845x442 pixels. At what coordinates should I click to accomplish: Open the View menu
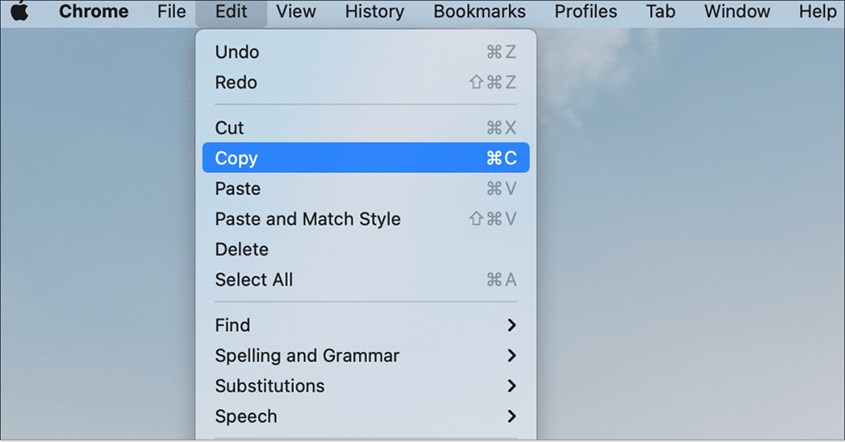coord(296,11)
